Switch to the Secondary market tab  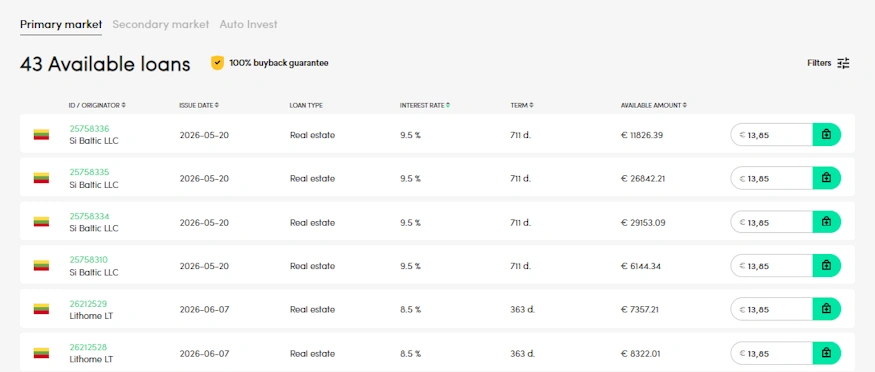click(161, 25)
